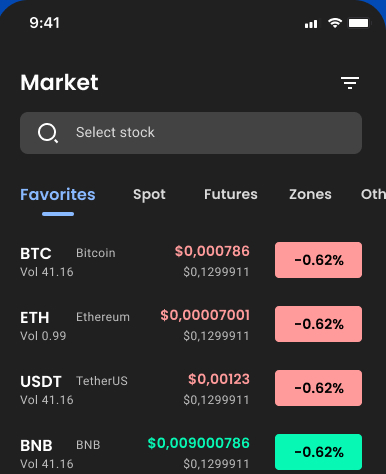Switch to the Spot tab
This screenshot has width=386, height=474.
click(149, 195)
